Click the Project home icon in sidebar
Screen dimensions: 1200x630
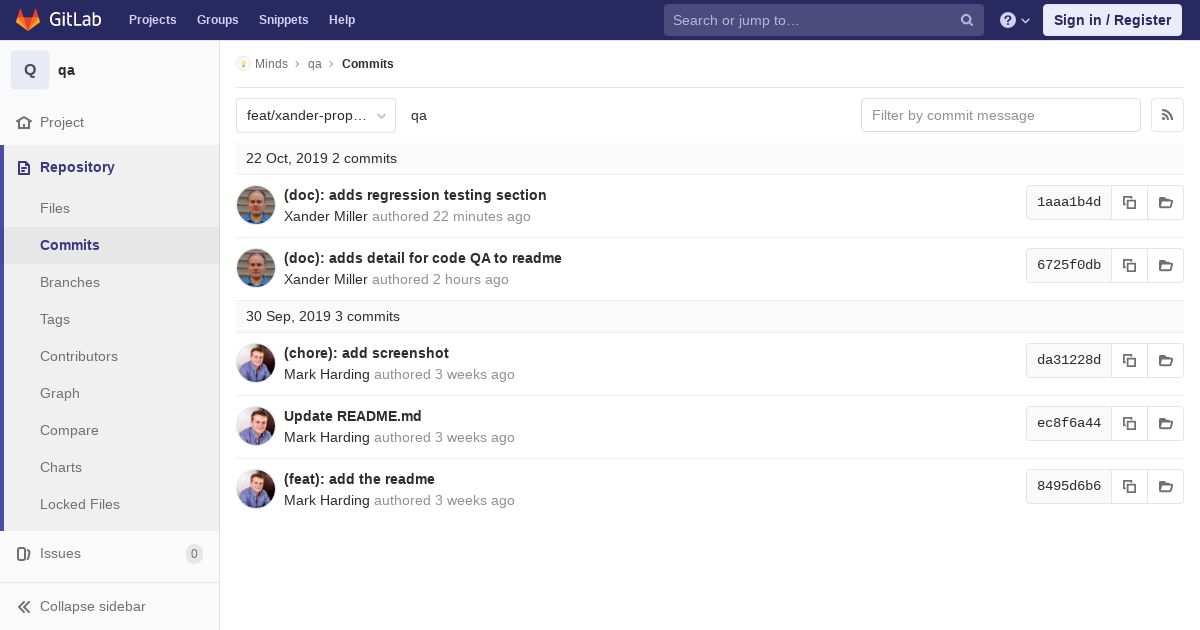click(24, 122)
